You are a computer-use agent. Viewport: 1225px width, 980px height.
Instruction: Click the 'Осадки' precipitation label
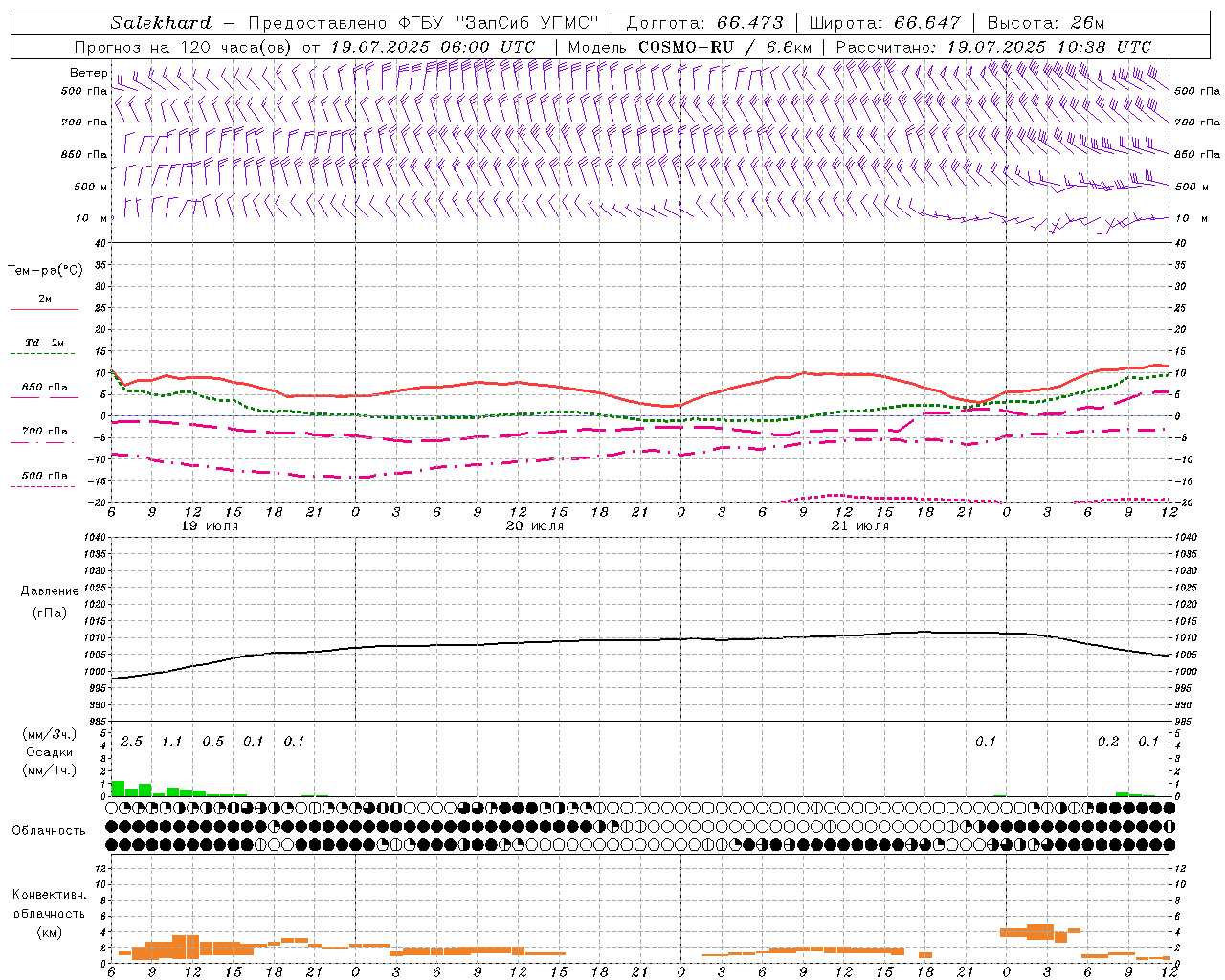tap(49, 752)
